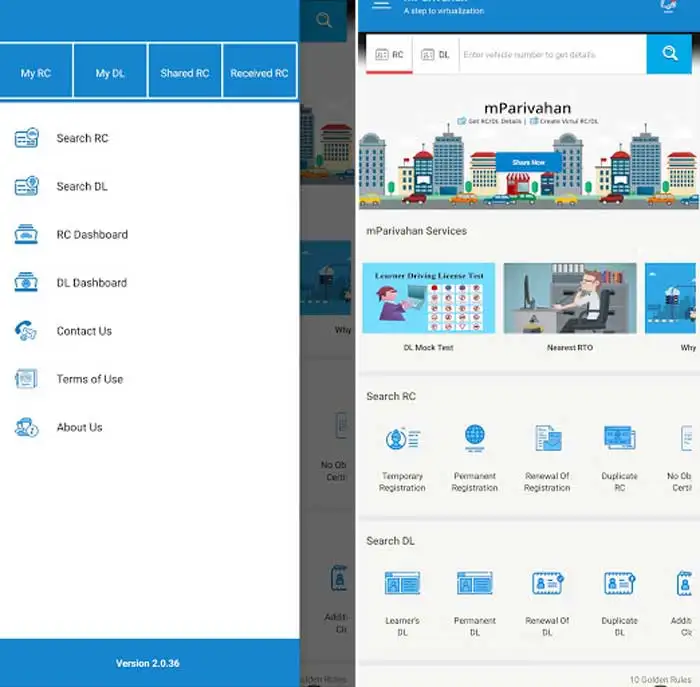Open the Duplicate DL icon
This screenshot has height=687, width=700.
point(619,584)
